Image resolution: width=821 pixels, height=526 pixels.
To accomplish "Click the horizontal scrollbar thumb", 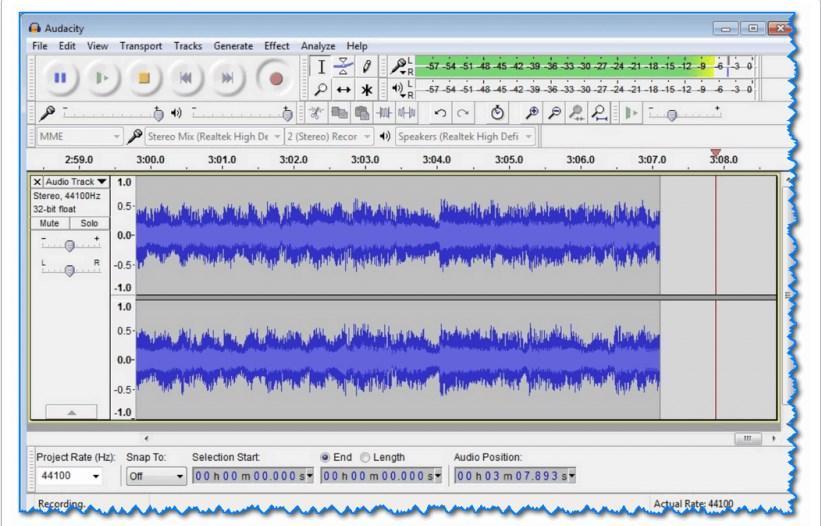I will 748,438.
